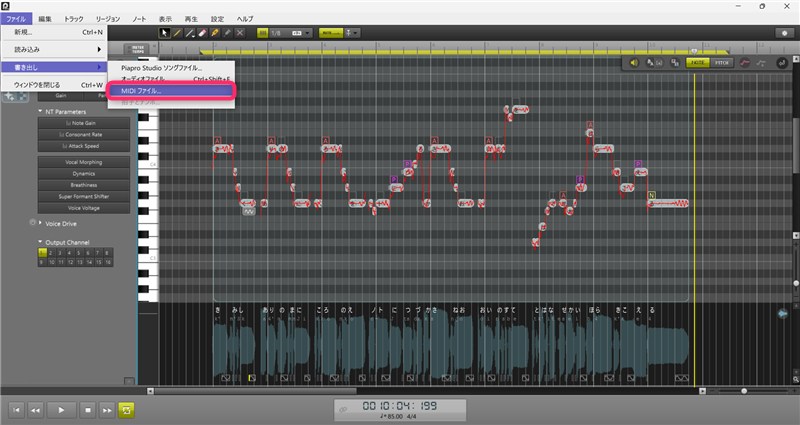Select output channel 1
800x425 pixels.
tap(42, 253)
